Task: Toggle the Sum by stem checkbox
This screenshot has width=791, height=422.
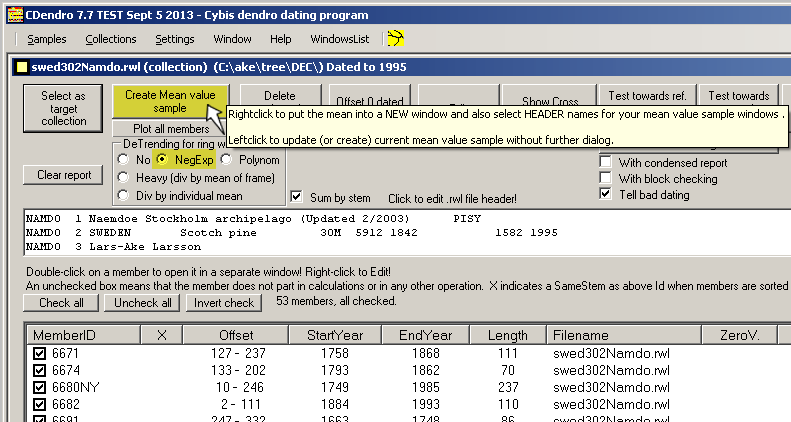Action: [x=296, y=197]
